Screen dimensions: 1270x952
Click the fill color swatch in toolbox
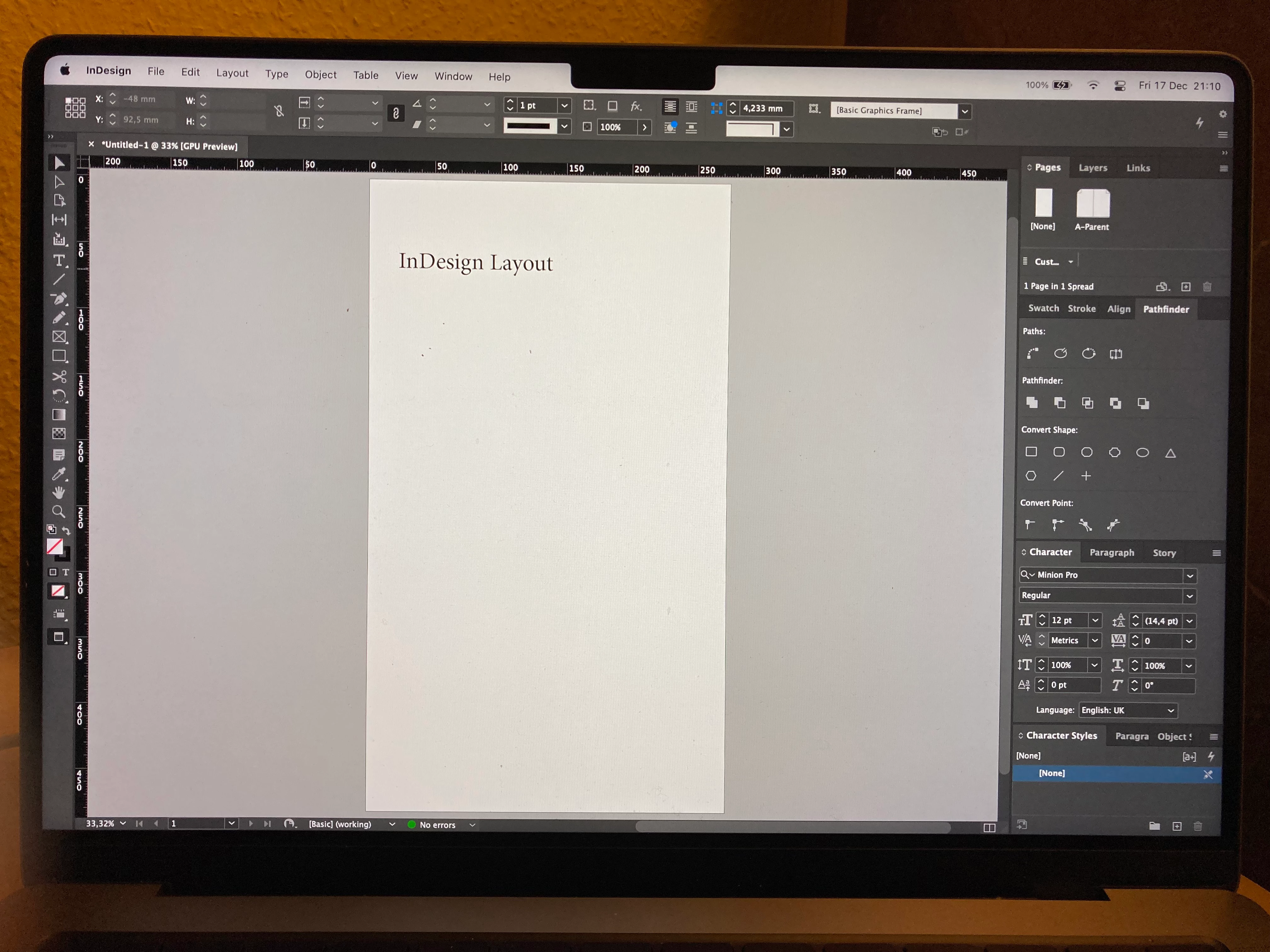[x=54, y=546]
